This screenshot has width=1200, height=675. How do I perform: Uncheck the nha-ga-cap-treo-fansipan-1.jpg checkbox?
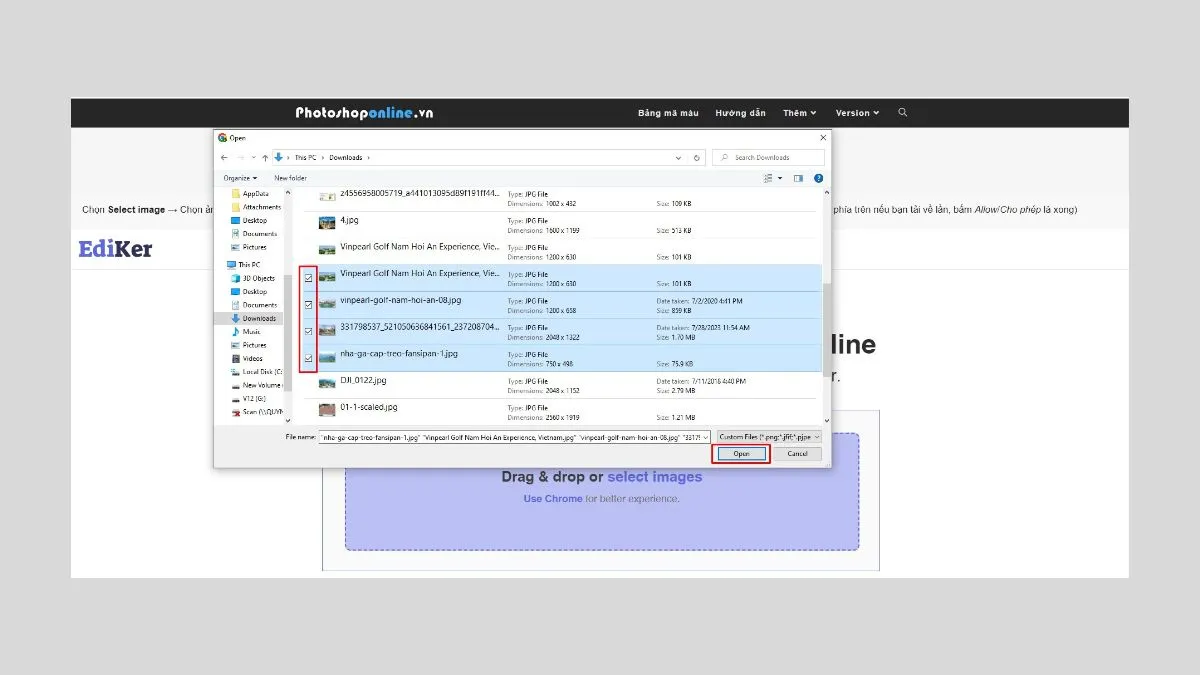point(308,358)
